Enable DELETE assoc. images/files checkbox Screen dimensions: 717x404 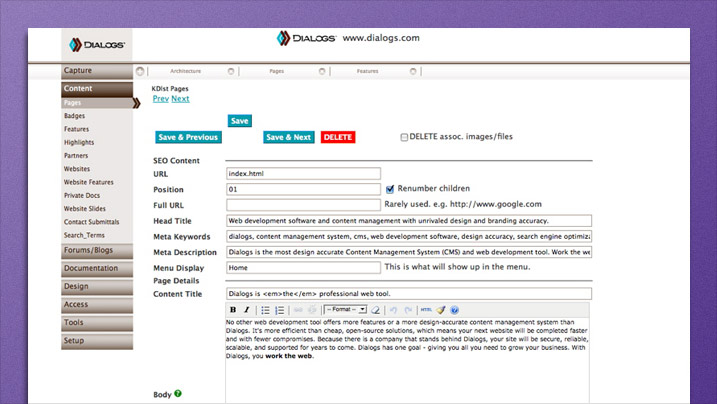click(x=404, y=137)
